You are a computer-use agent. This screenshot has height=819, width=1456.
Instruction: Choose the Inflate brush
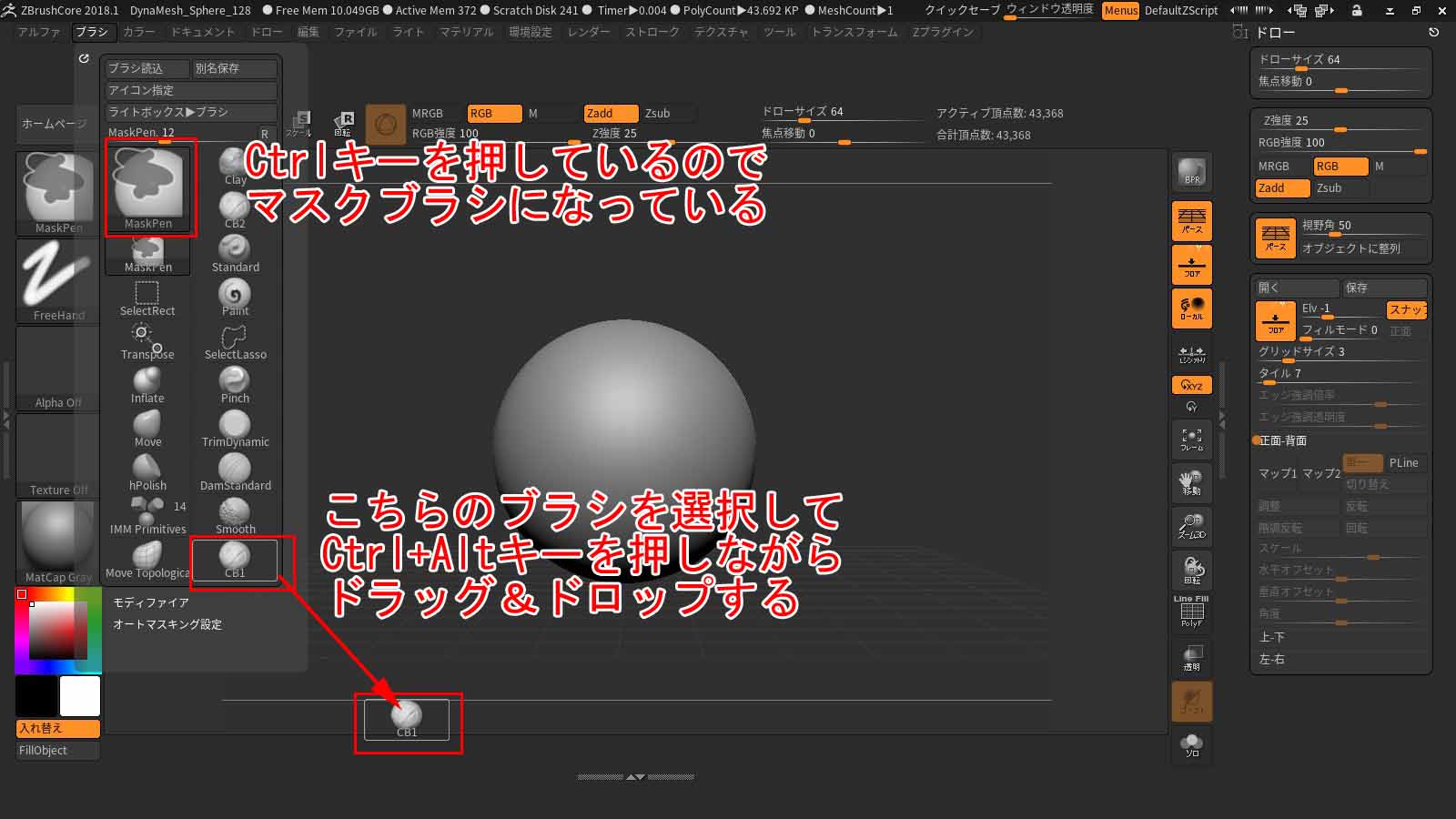point(147,384)
